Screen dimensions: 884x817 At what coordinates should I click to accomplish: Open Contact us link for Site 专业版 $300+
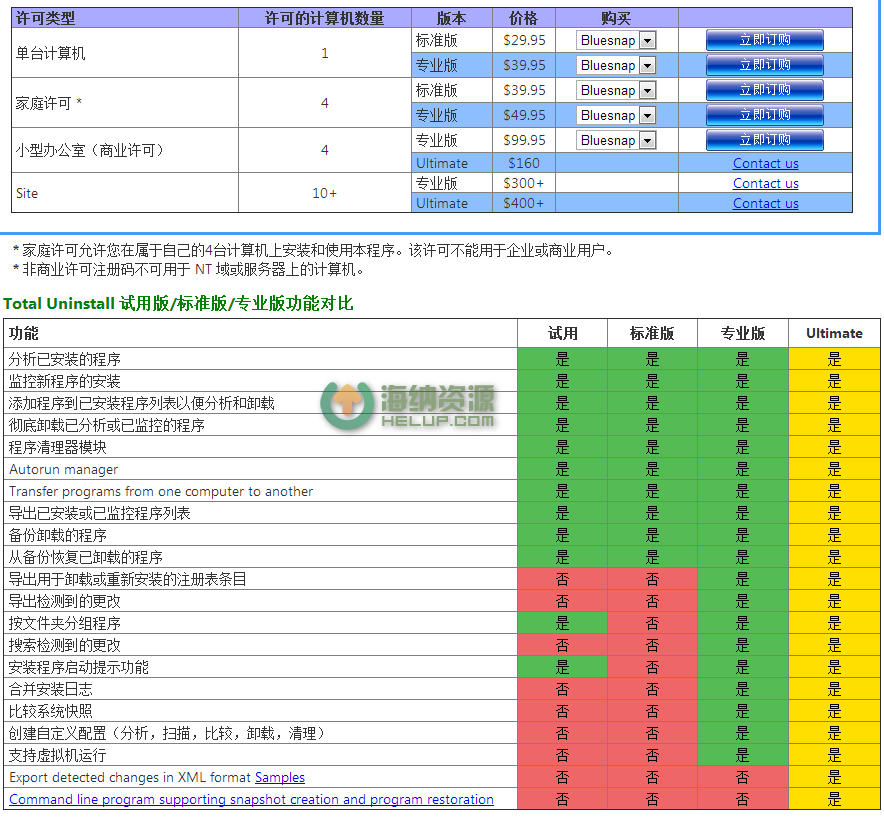click(x=766, y=183)
